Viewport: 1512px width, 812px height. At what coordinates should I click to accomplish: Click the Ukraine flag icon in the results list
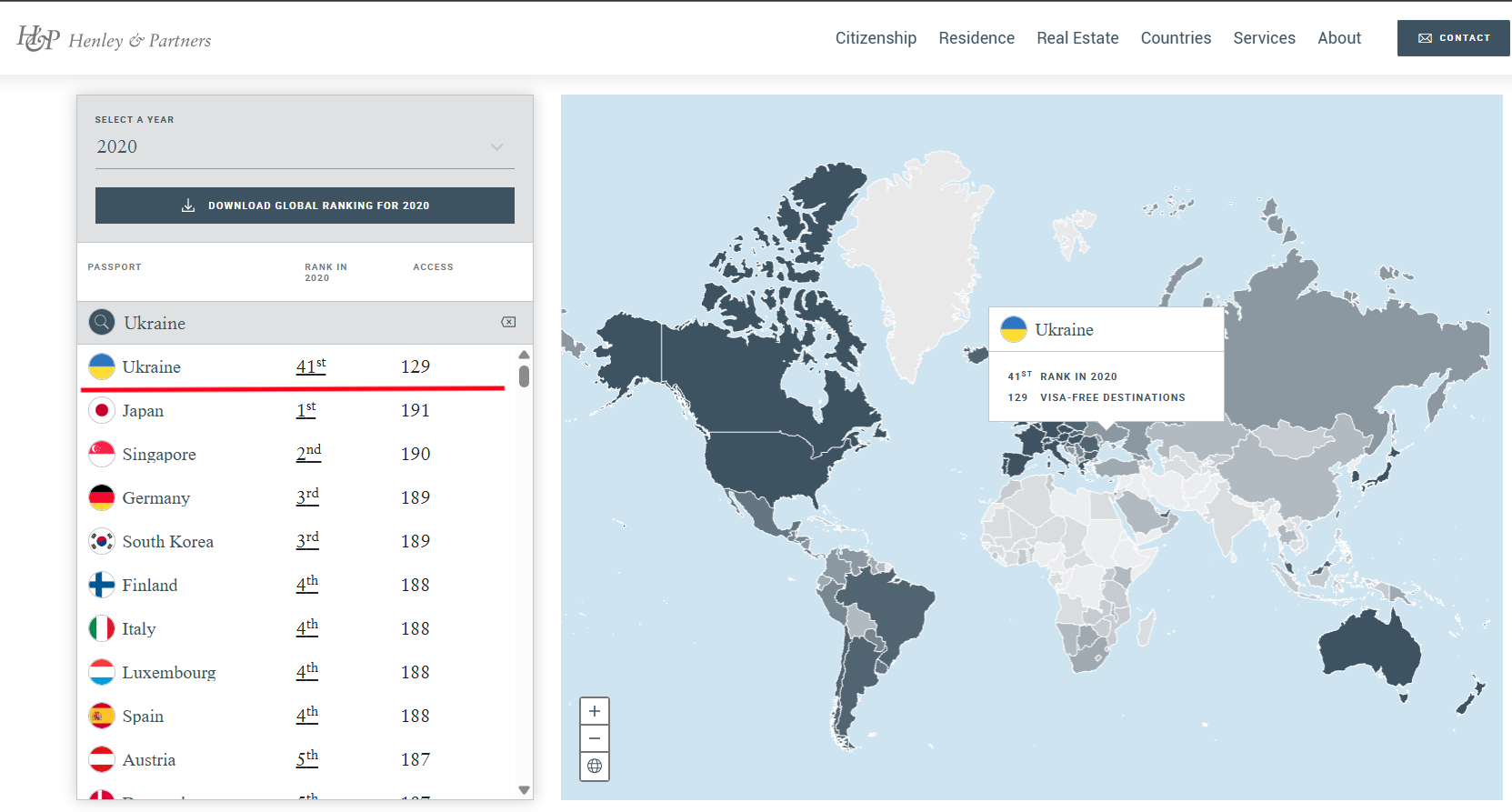tap(102, 366)
